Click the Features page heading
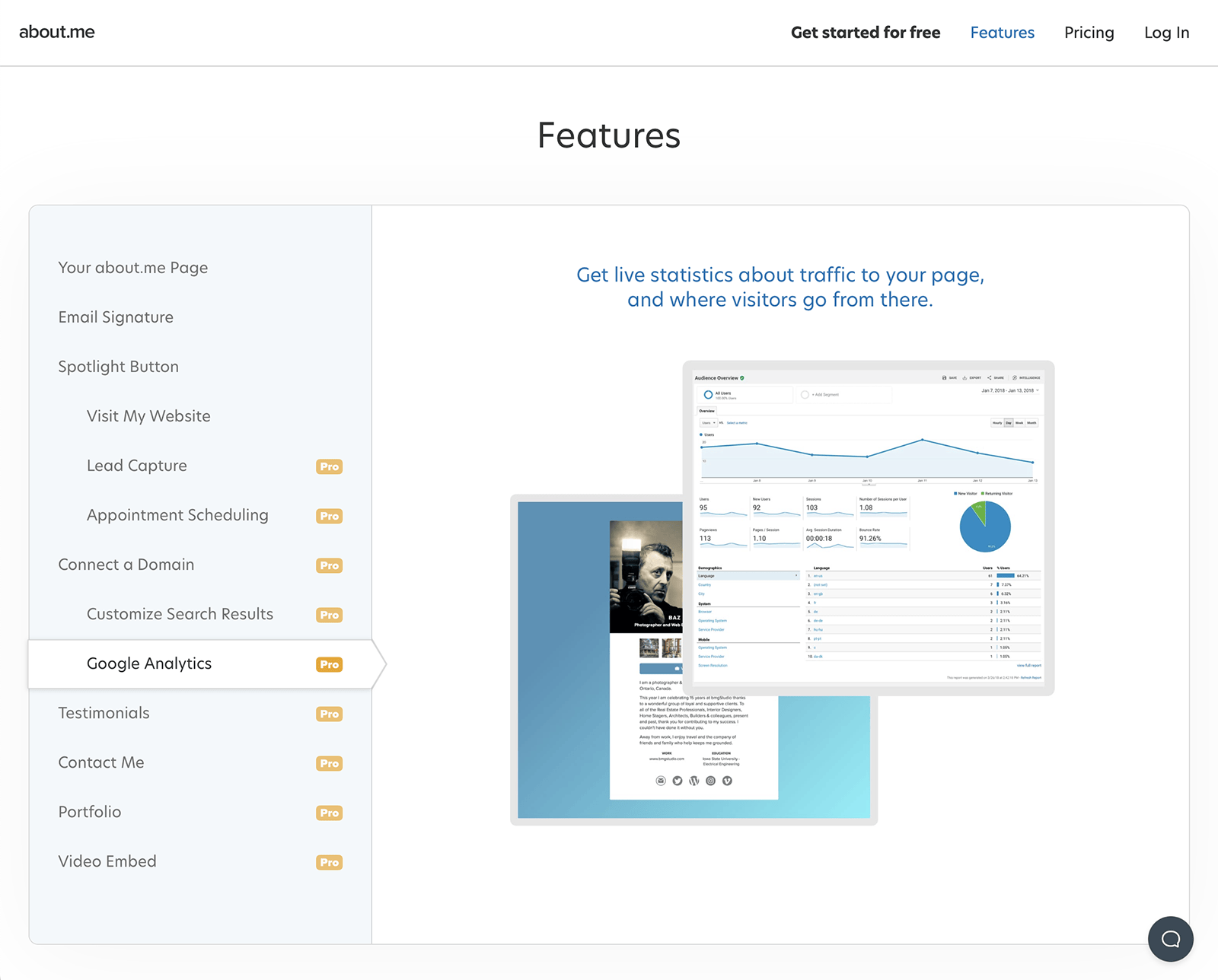Image resolution: width=1218 pixels, height=980 pixels. [609, 135]
